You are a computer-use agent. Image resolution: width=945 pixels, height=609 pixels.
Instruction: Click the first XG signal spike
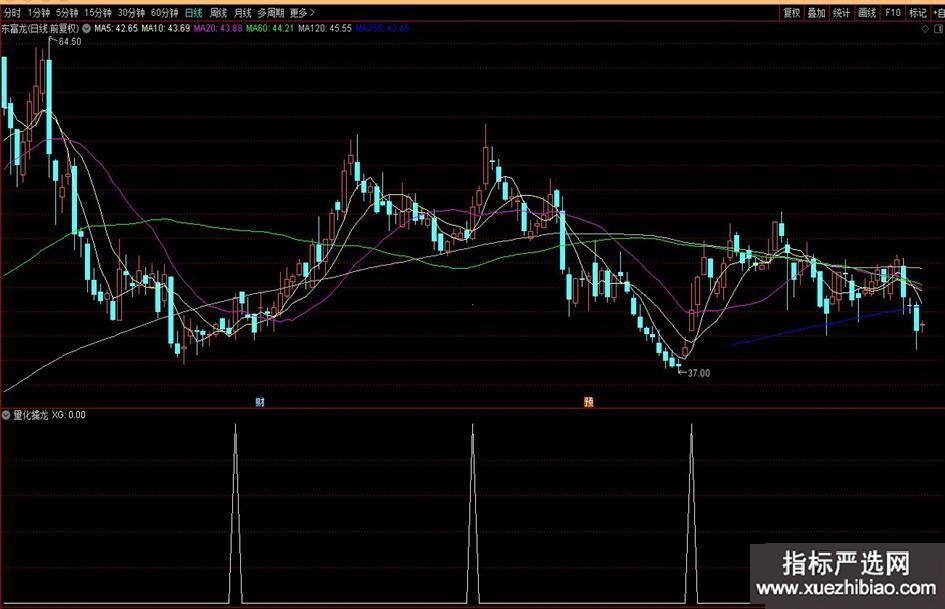[235, 513]
